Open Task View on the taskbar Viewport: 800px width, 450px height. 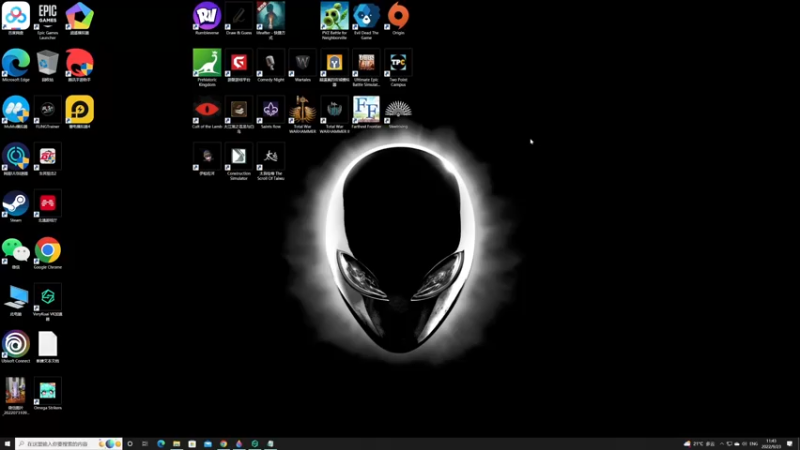click(x=145, y=444)
